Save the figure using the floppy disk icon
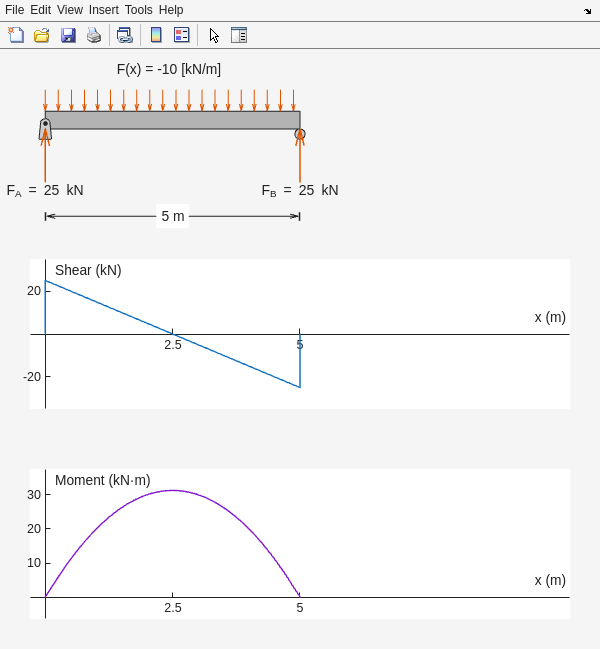This screenshot has width=600, height=649. 68,35
